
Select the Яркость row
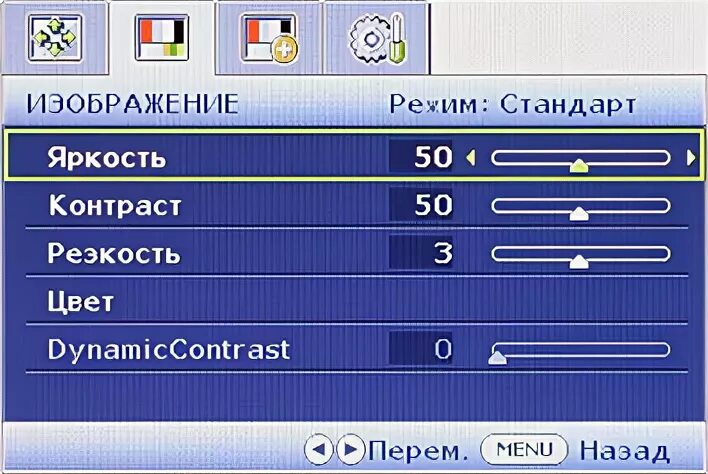(354, 156)
